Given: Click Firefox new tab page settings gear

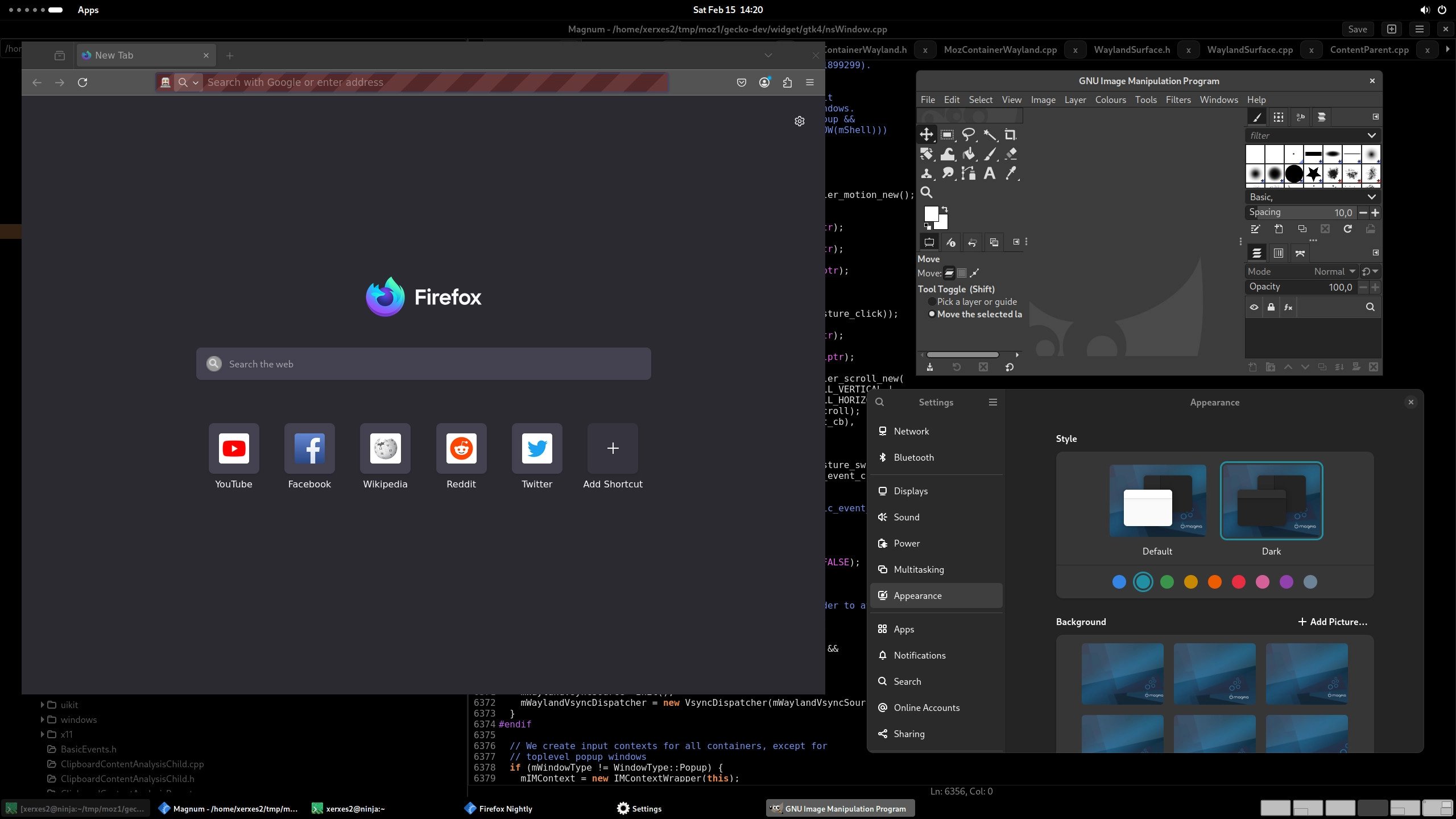Looking at the screenshot, I should coord(799,121).
